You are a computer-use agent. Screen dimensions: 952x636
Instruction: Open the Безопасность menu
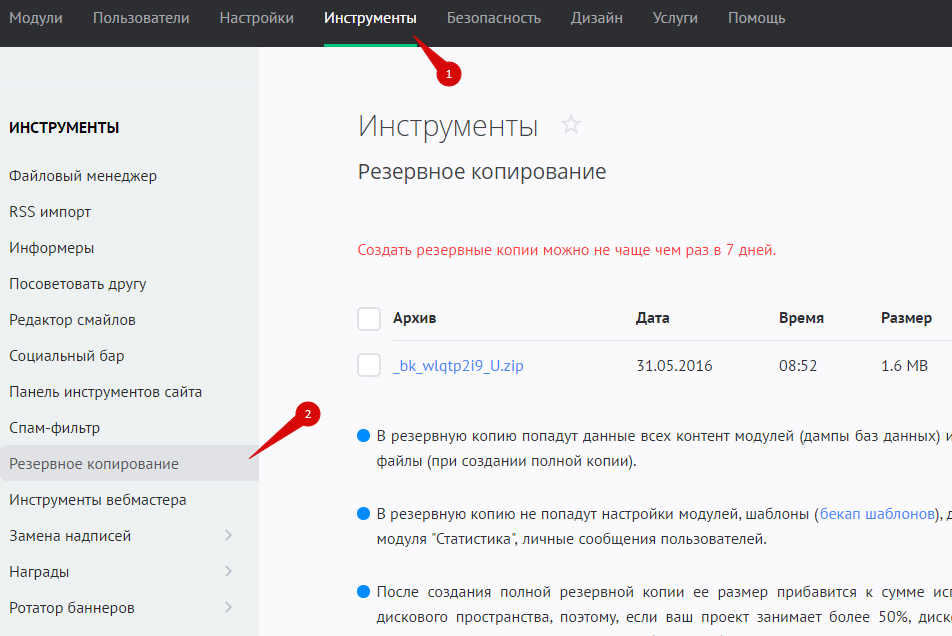pyautogui.click(x=493, y=18)
